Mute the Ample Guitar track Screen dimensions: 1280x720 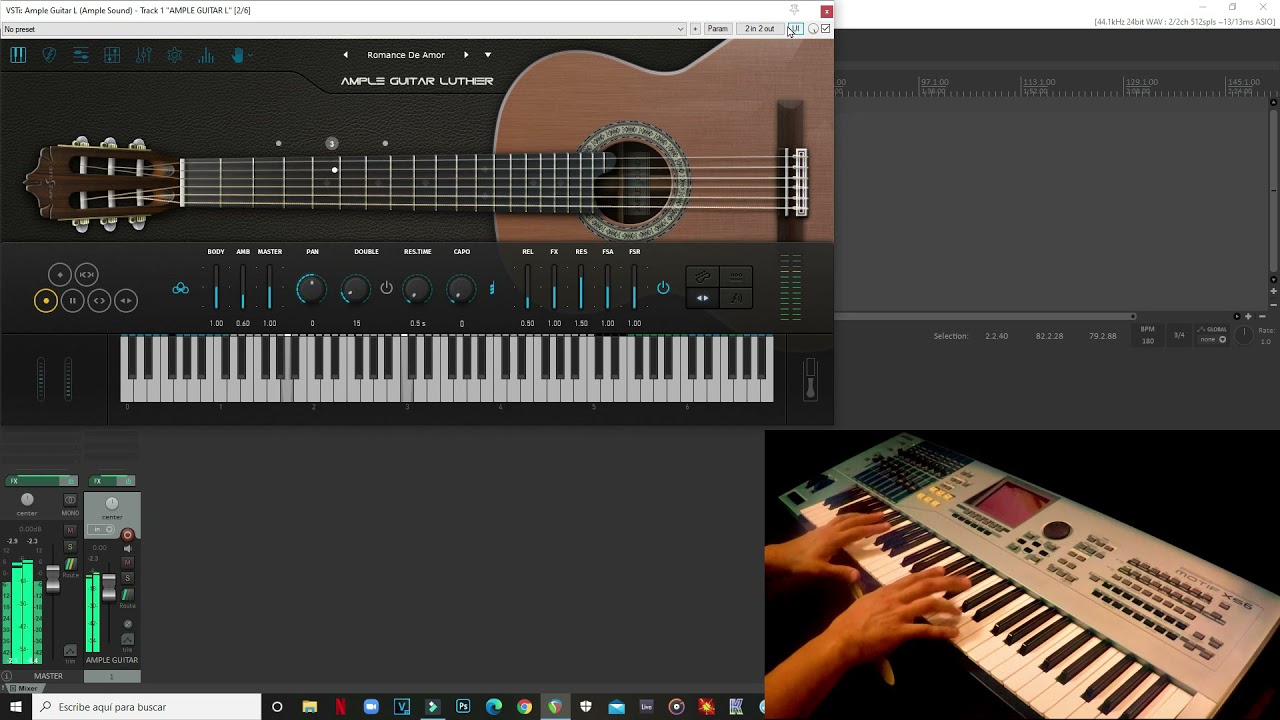click(x=127, y=563)
